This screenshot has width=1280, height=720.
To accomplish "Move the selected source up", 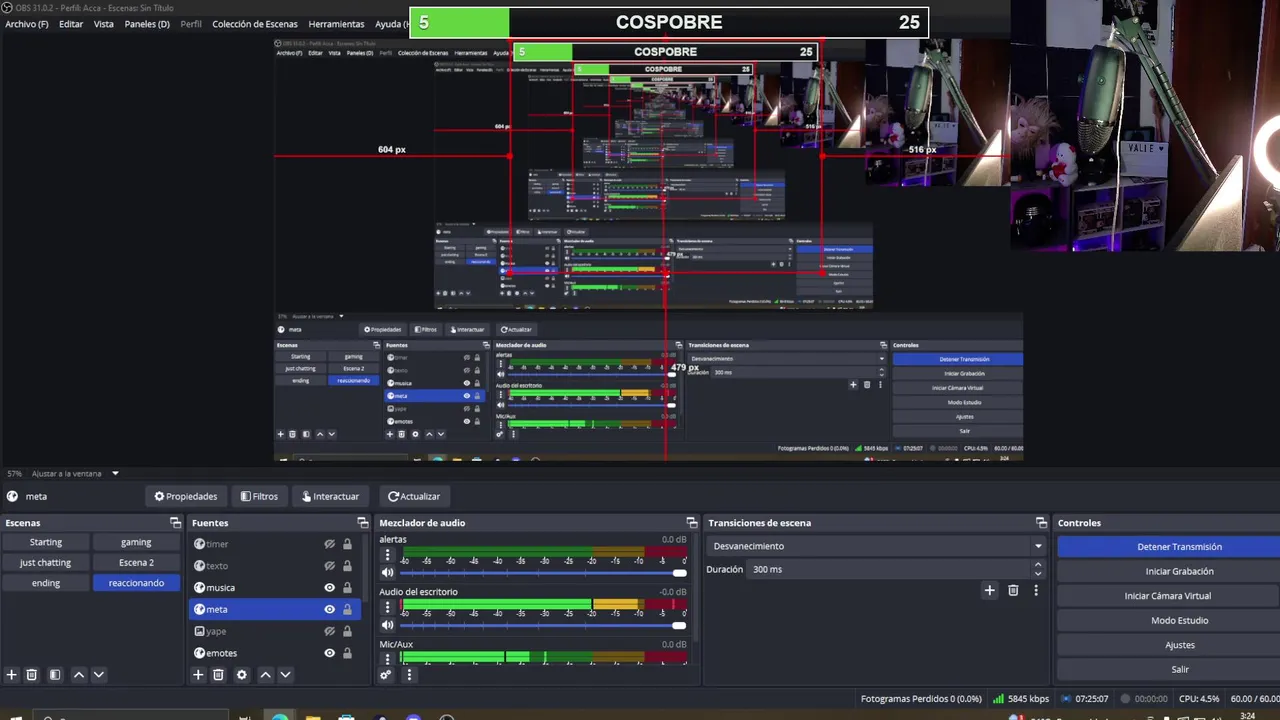I will (265, 675).
